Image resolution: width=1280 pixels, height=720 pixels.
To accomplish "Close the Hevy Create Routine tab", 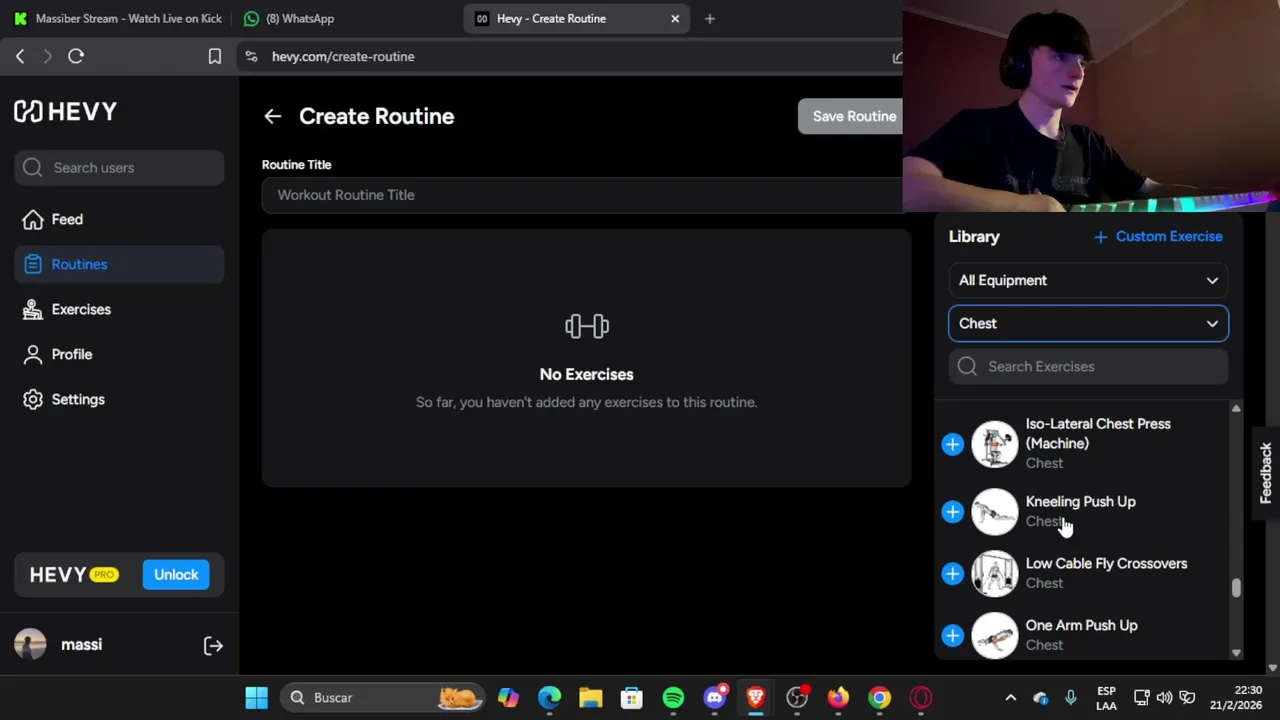I will click(x=675, y=18).
